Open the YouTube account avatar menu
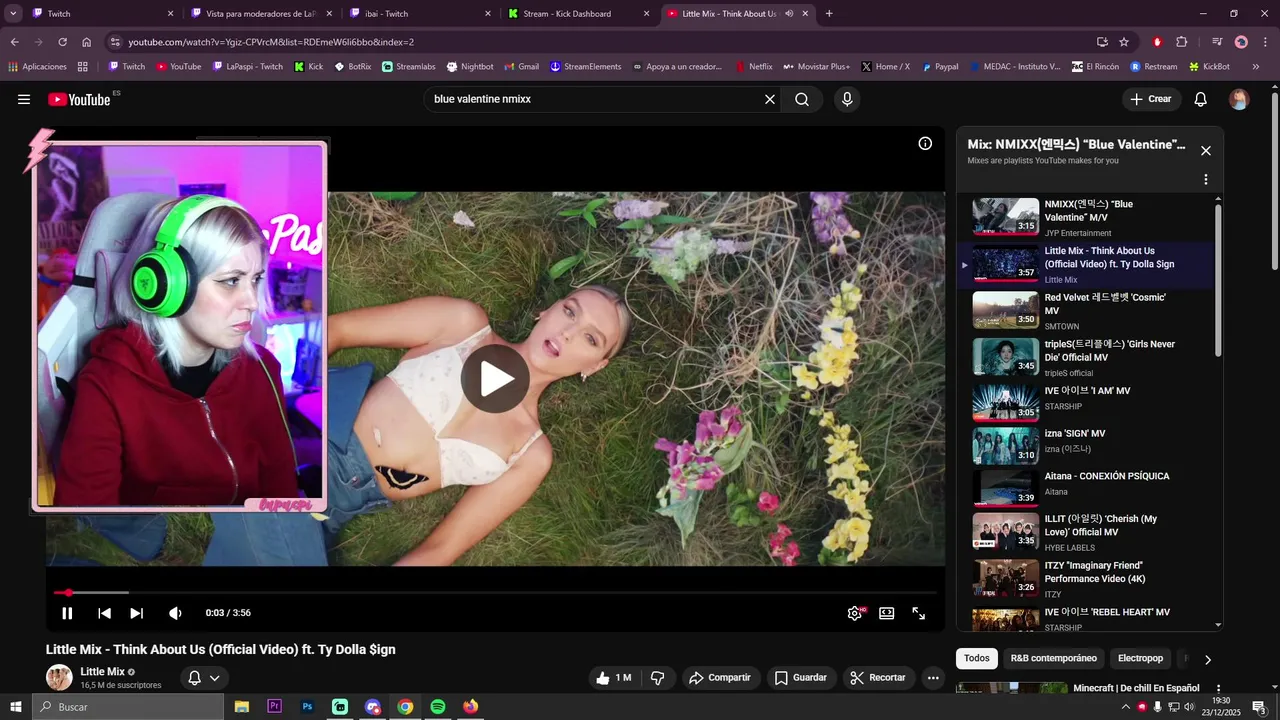1280x720 pixels. pyautogui.click(x=1239, y=99)
